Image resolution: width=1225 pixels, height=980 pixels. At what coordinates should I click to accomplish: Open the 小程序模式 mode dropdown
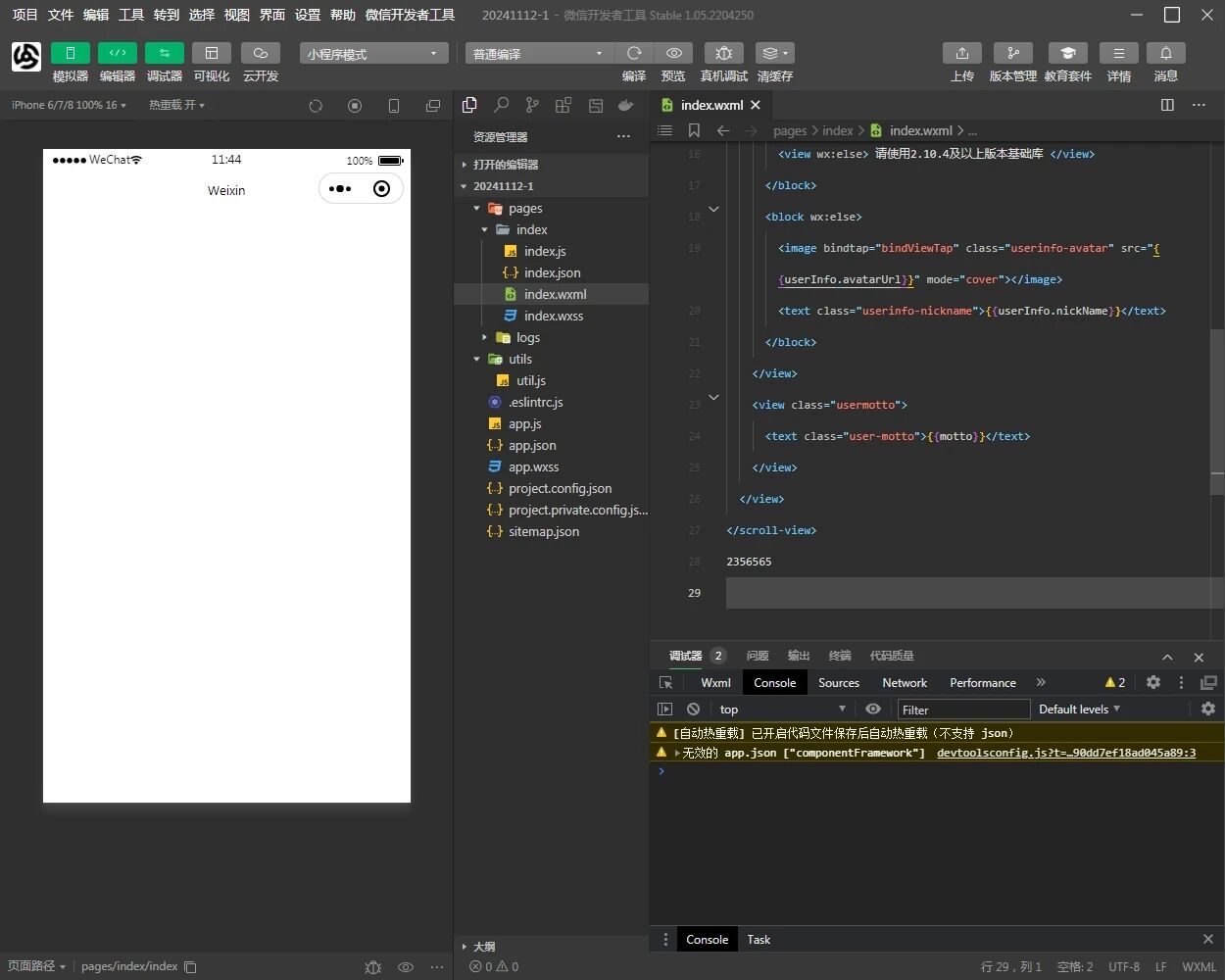[373, 54]
